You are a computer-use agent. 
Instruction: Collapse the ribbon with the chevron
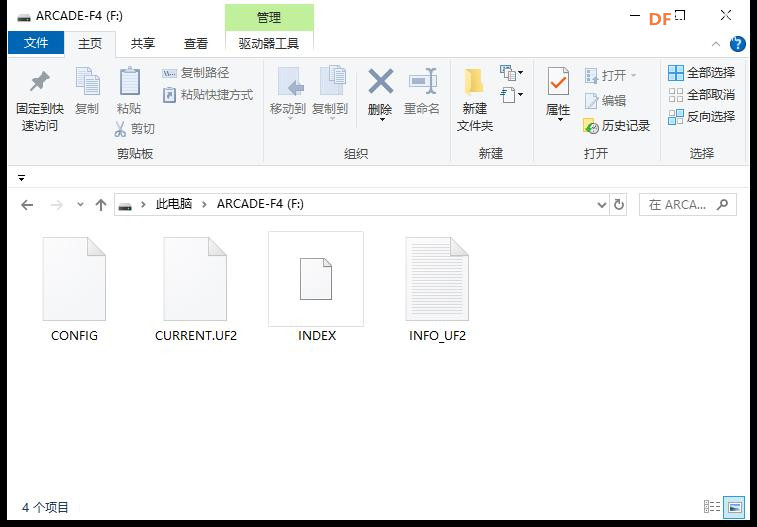tap(716, 44)
